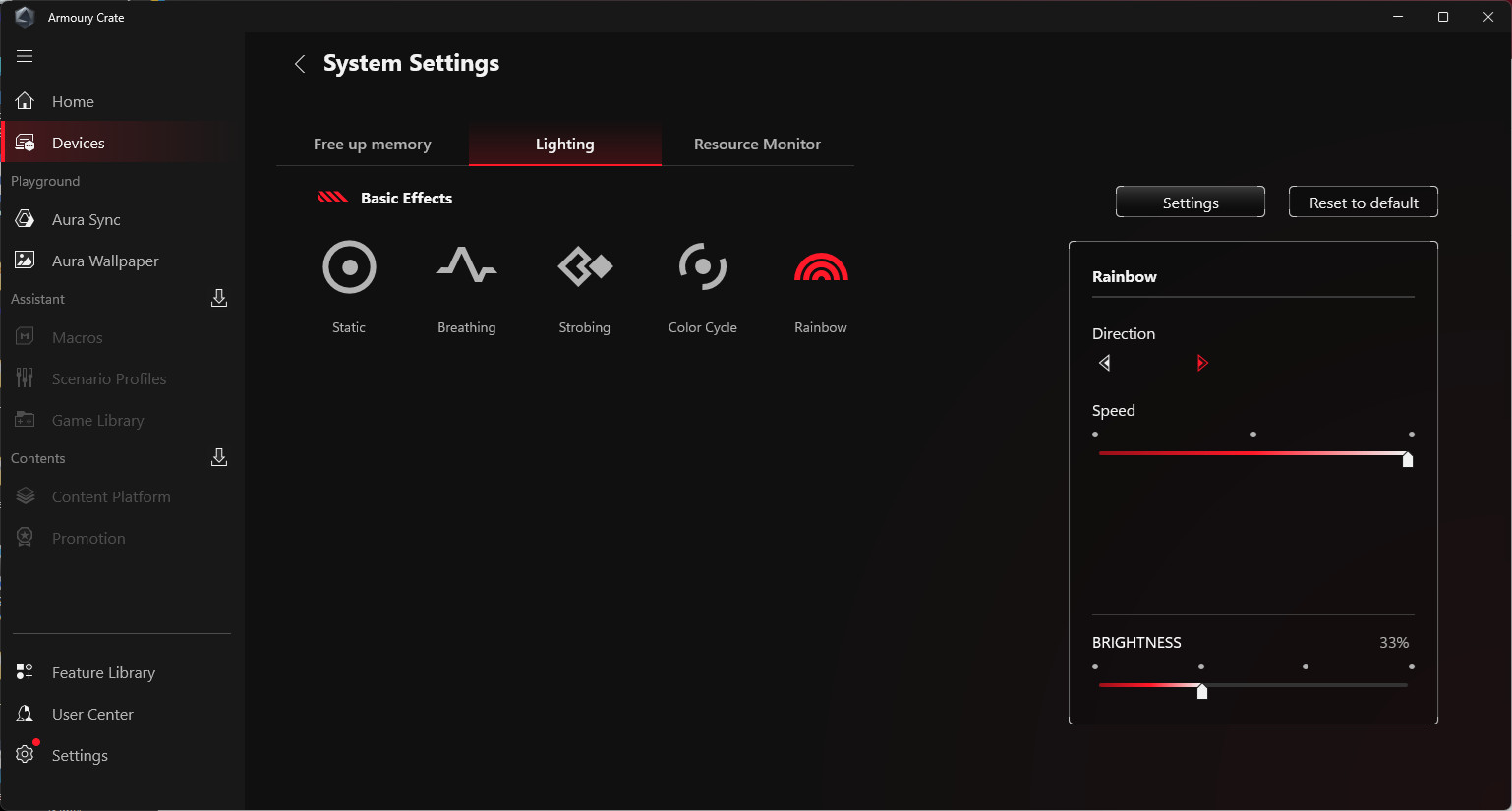Click the download icon beside Contents
The image size is (1512, 811).
[219, 457]
